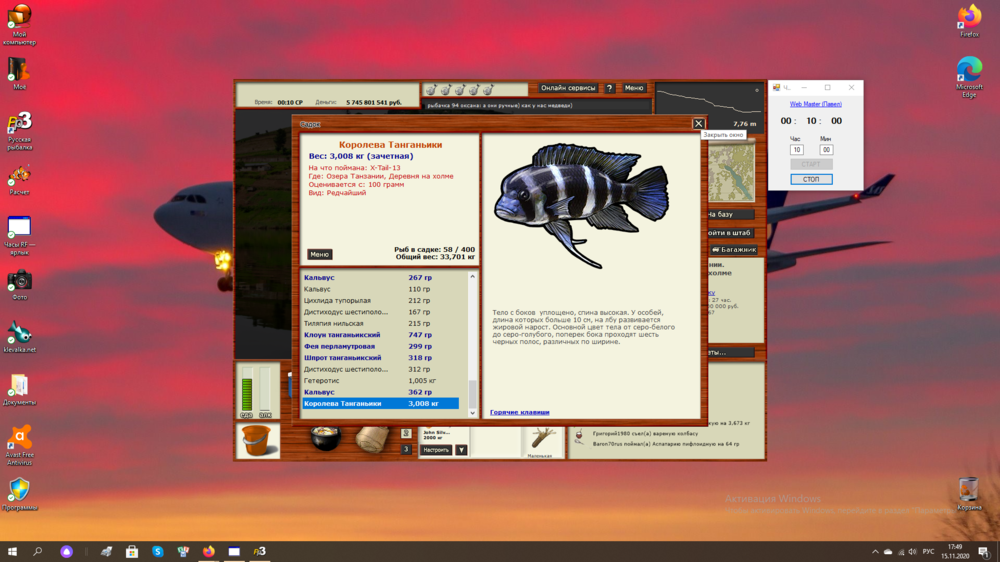Open Avast Free Antivirus desktop icon
This screenshot has width=1000, height=562.
coord(19,446)
